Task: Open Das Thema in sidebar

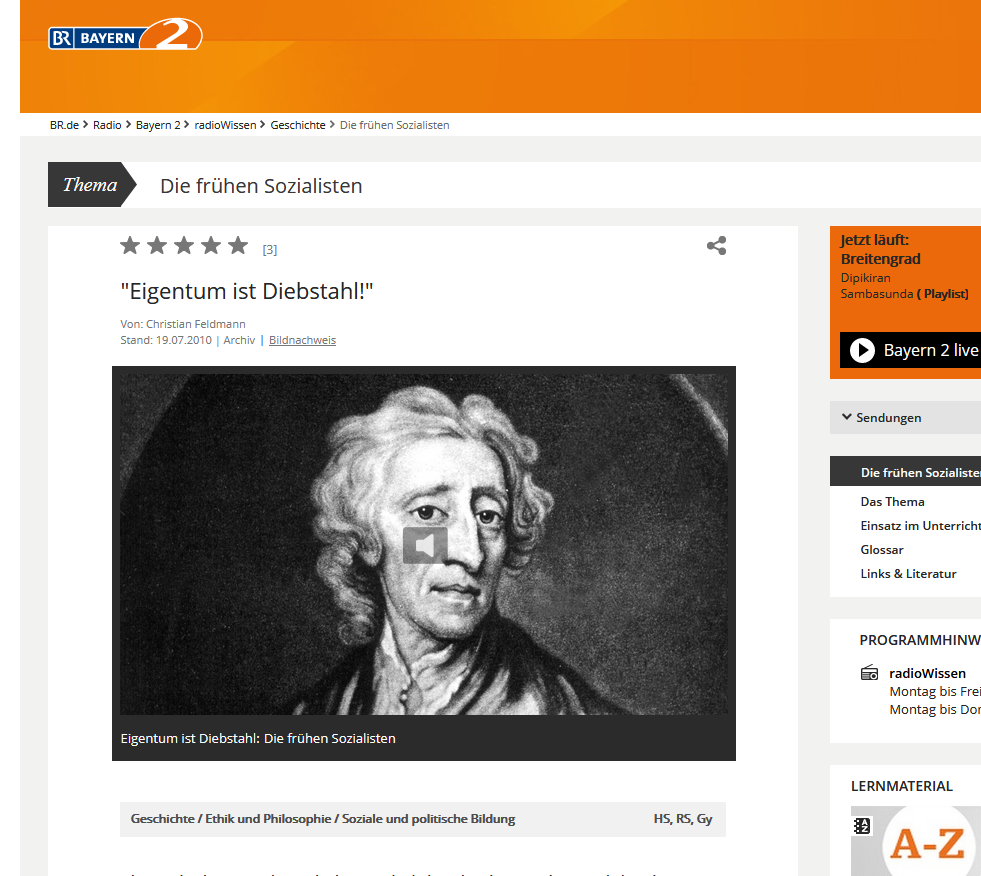Action: (x=892, y=502)
